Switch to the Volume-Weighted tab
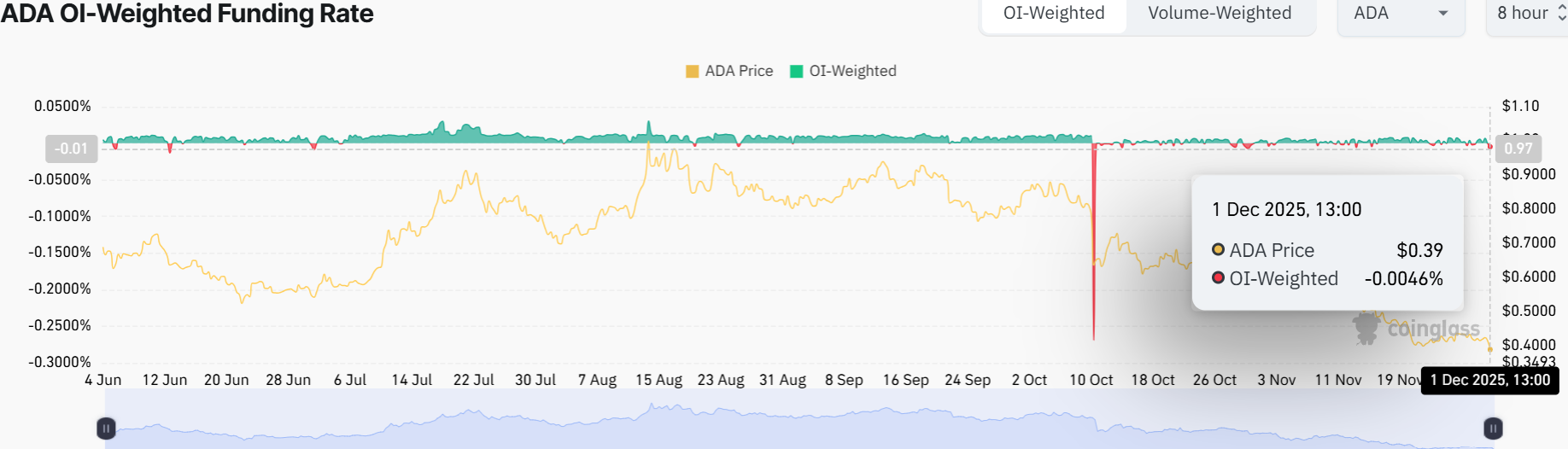The width and height of the screenshot is (1568, 449). tap(1219, 14)
